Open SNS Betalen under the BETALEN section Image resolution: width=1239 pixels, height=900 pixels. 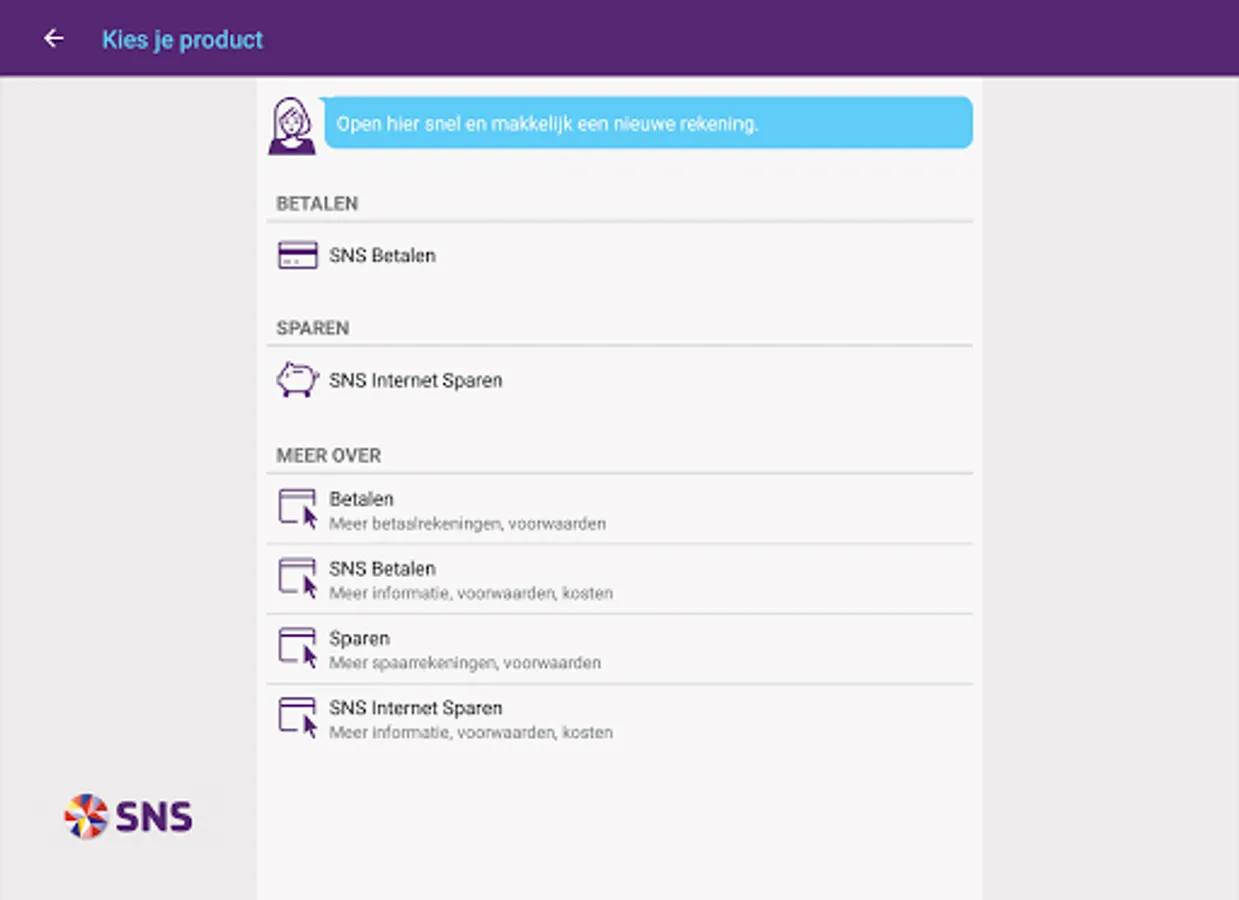[619, 256]
